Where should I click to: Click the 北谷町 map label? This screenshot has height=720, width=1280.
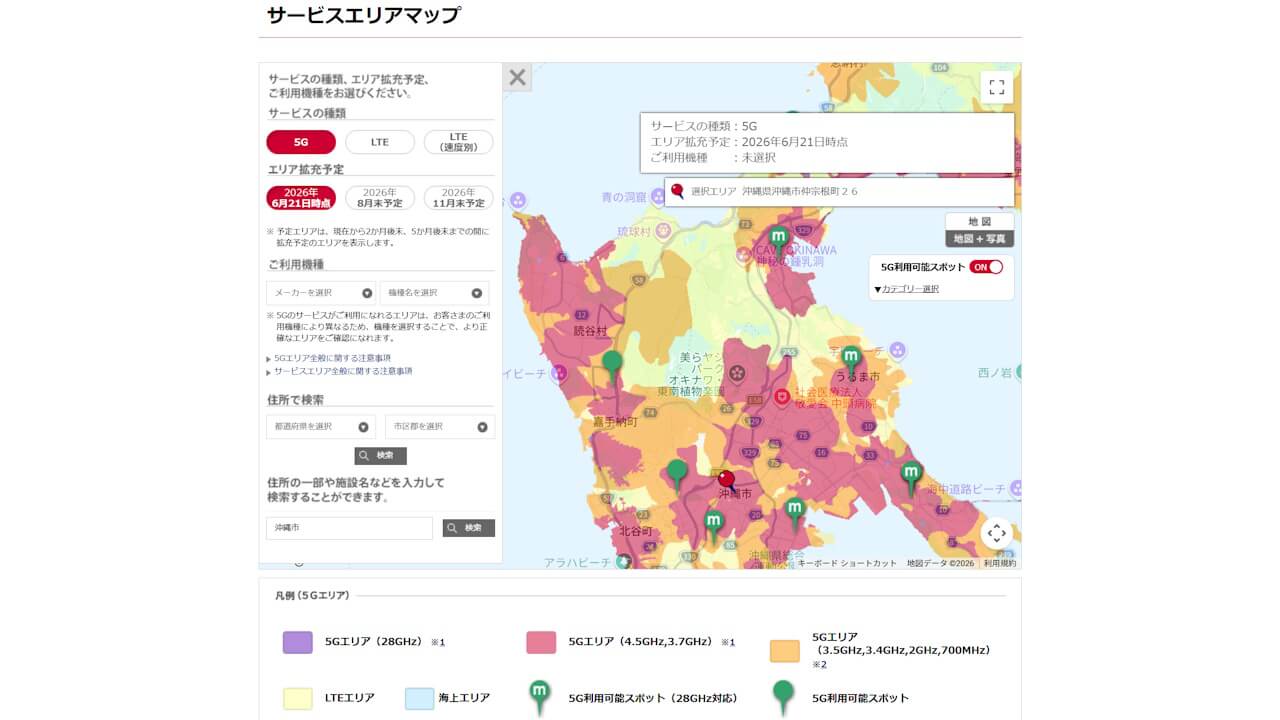636,531
